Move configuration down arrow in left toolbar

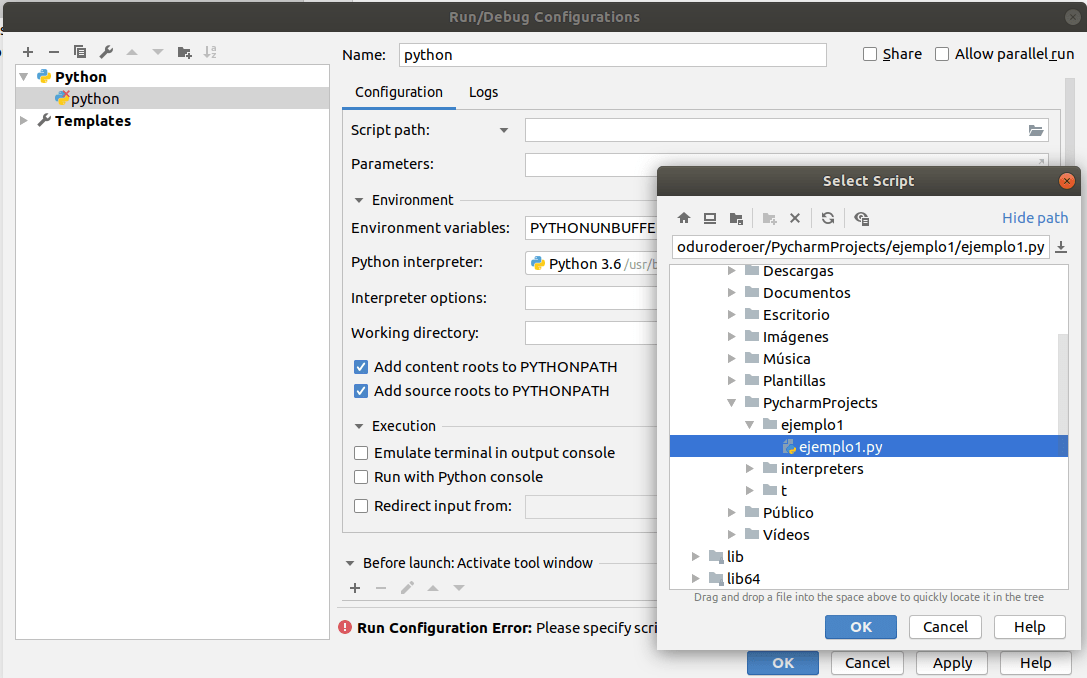click(x=158, y=52)
